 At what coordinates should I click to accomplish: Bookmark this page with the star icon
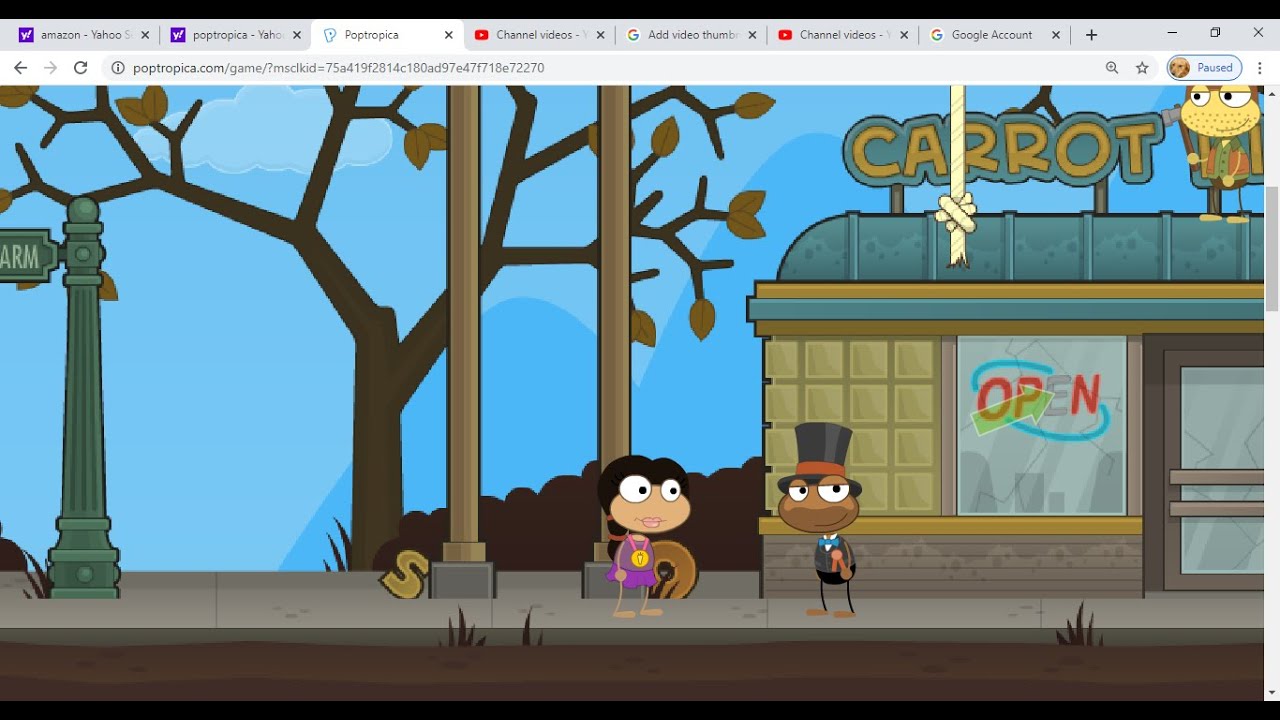tap(1142, 68)
